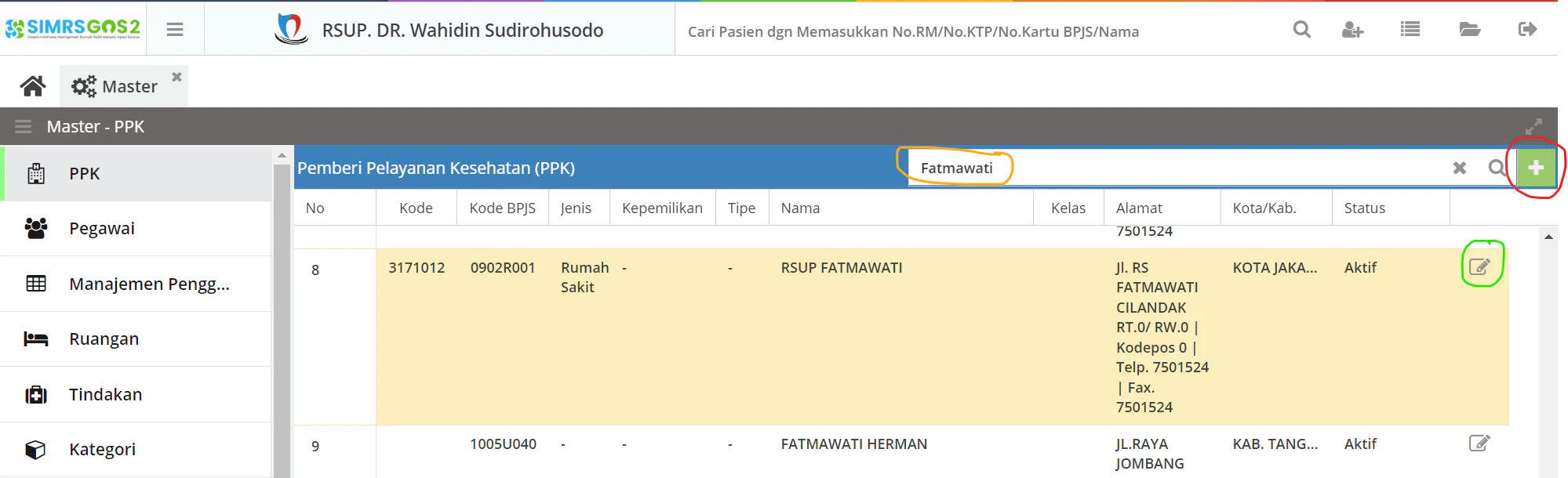This screenshot has width=1568, height=478.
Task: Click the Manajemen Pengguna table icon
Action: (x=36, y=284)
